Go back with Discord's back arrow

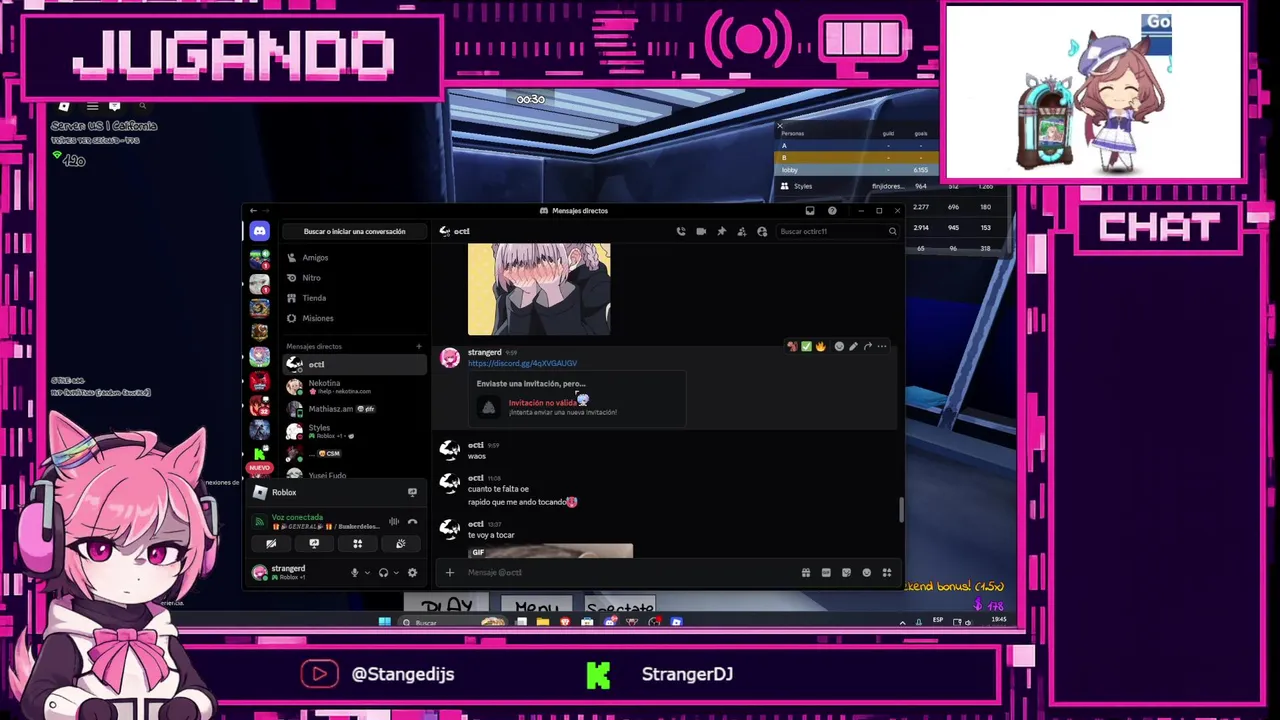click(253, 211)
